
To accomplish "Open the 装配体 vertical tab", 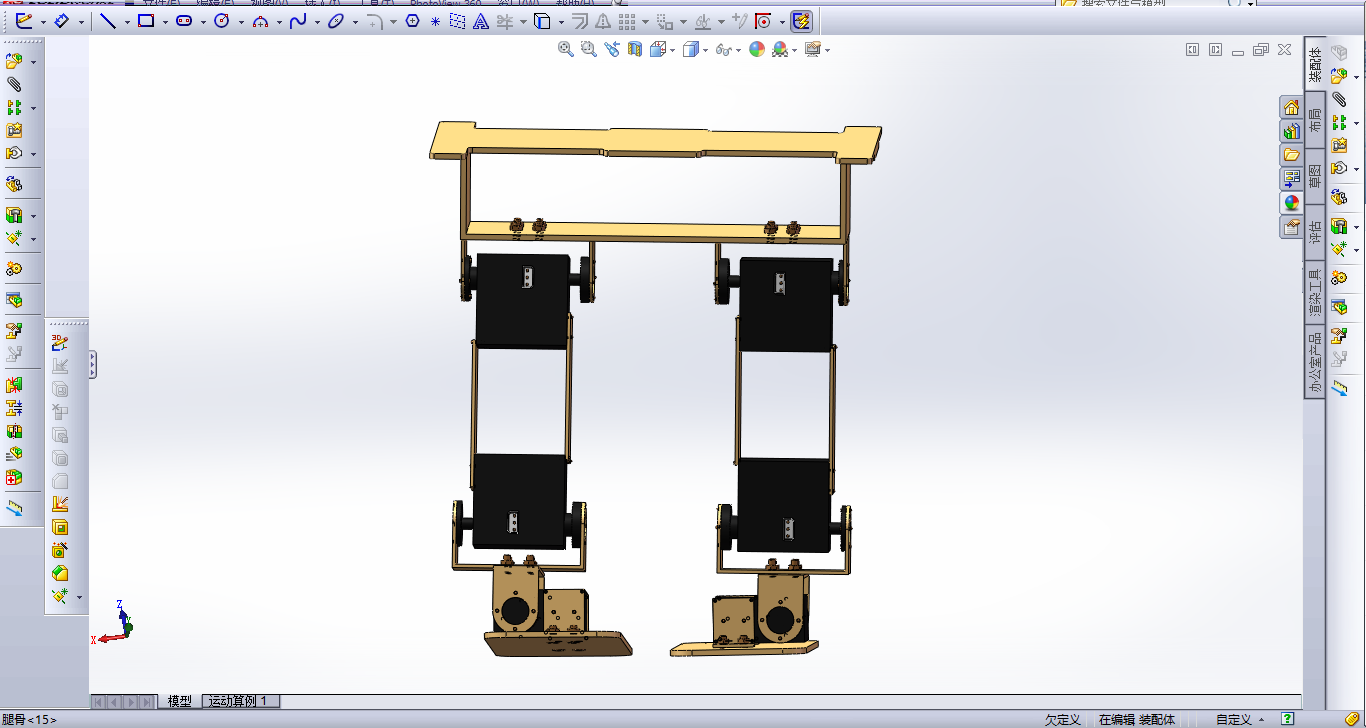I will pos(1314,66).
